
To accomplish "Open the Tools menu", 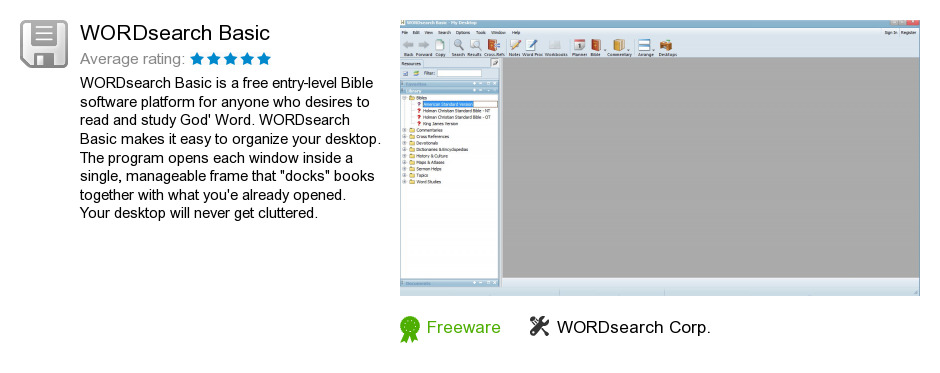I will 481,32.
